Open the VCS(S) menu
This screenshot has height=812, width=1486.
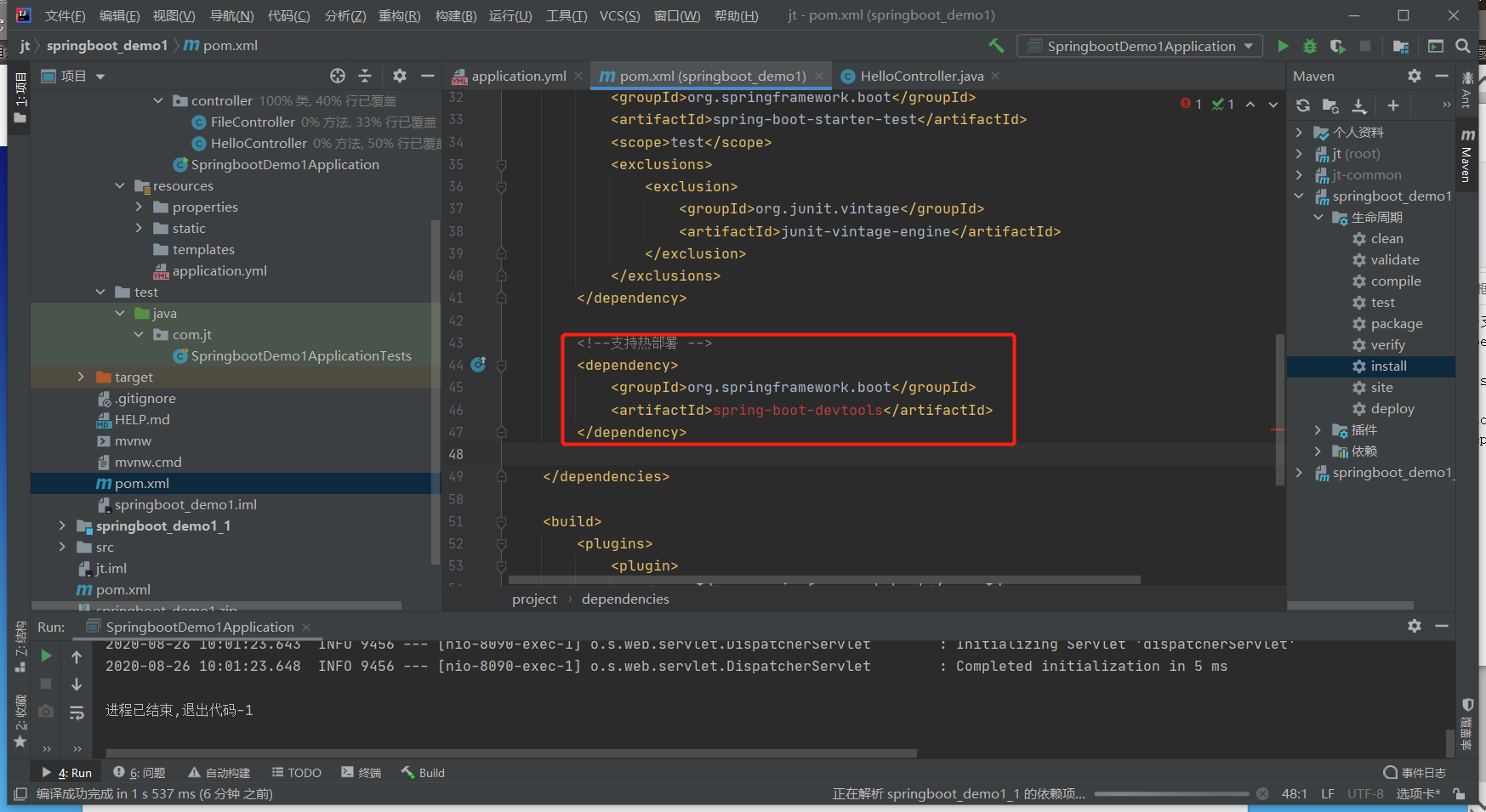tap(619, 15)
